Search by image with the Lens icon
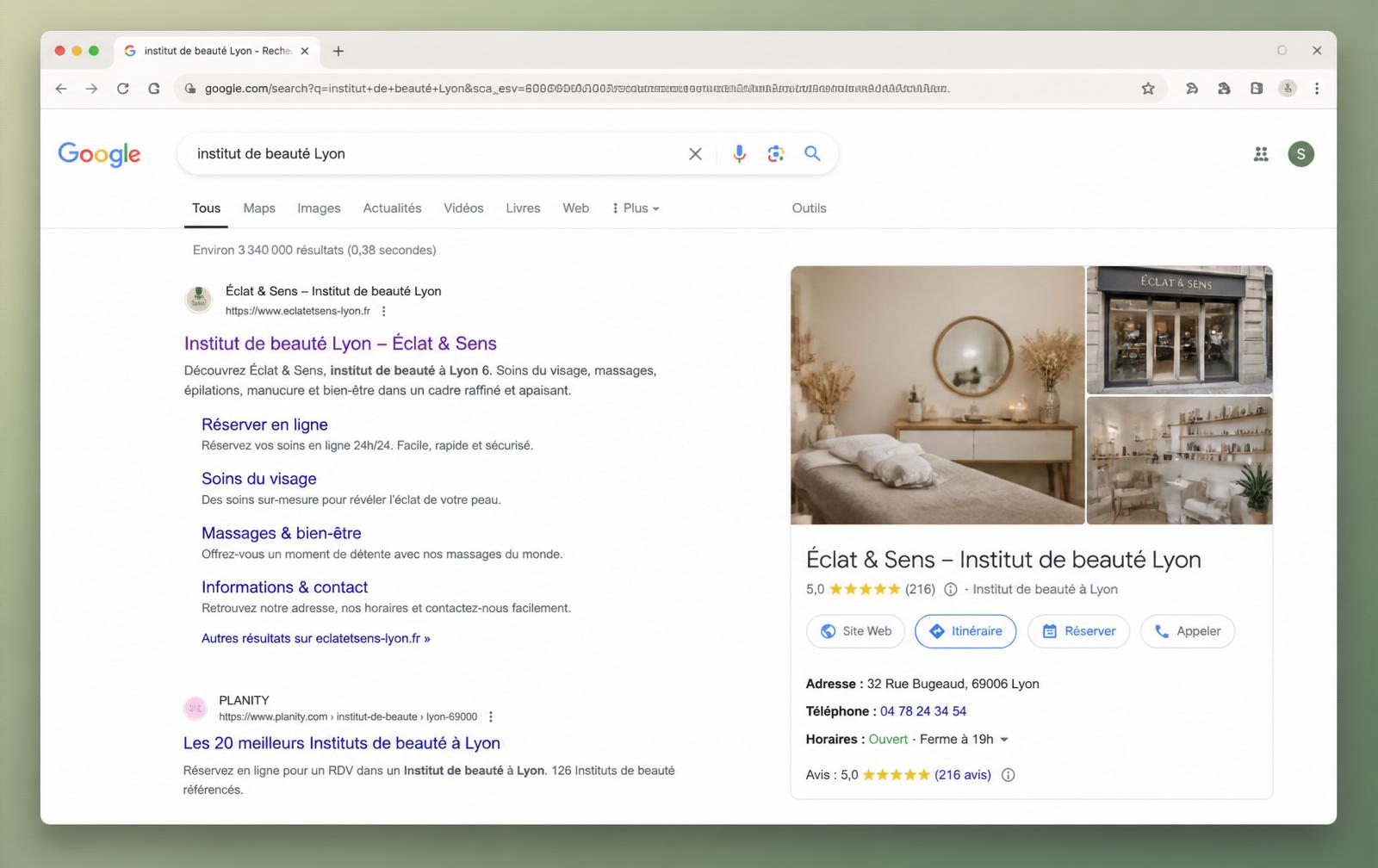 (776, 154)
